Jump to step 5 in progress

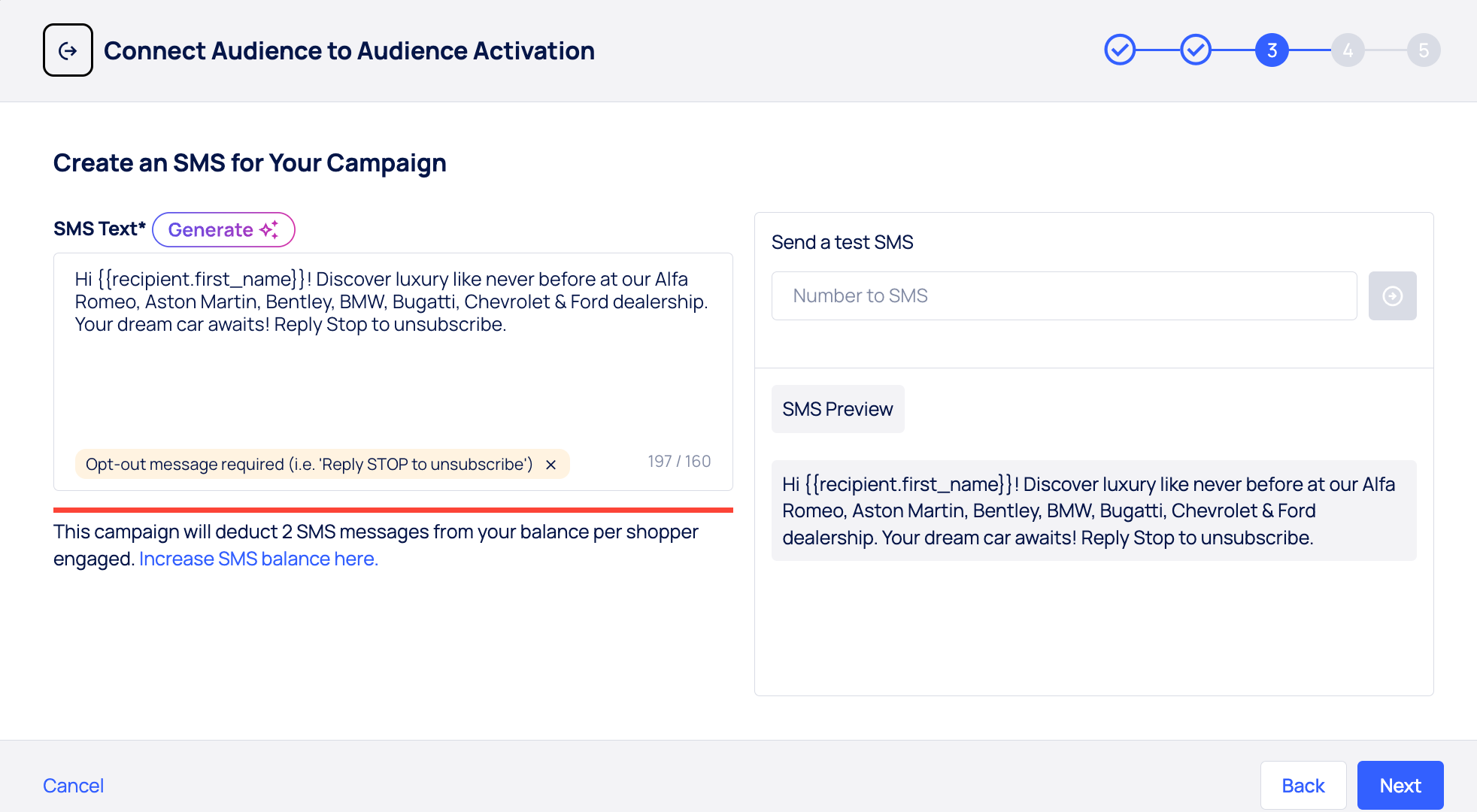(1424, 50)
